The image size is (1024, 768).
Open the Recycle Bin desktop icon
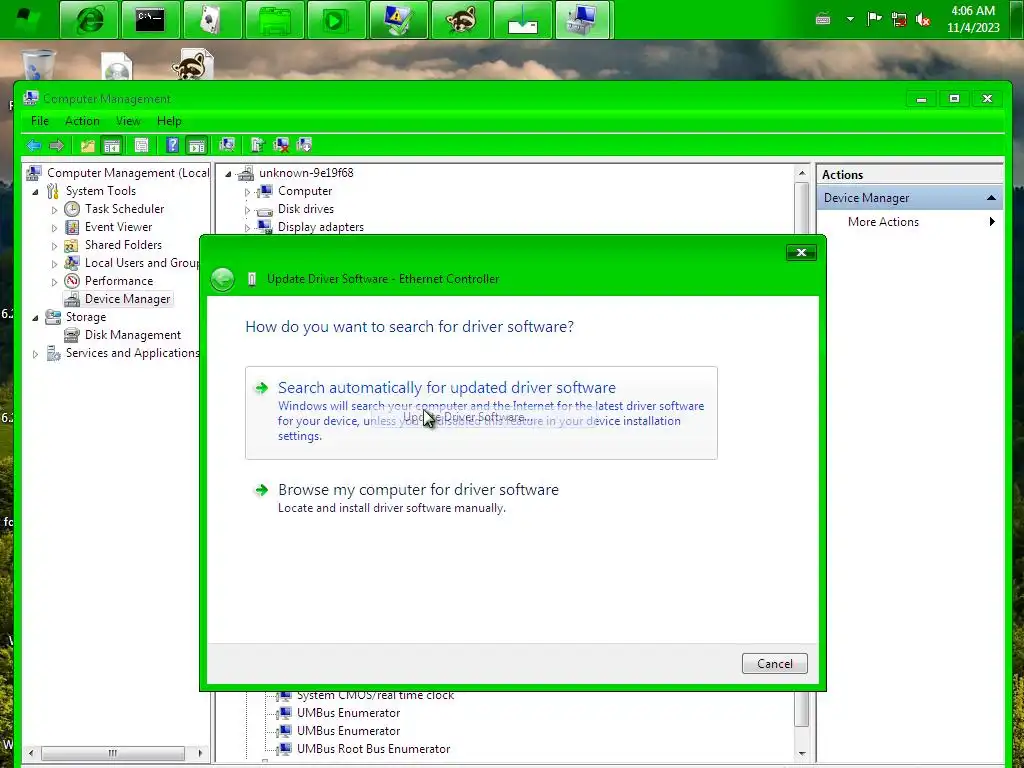pyautogui.click(x=39, y=65)
